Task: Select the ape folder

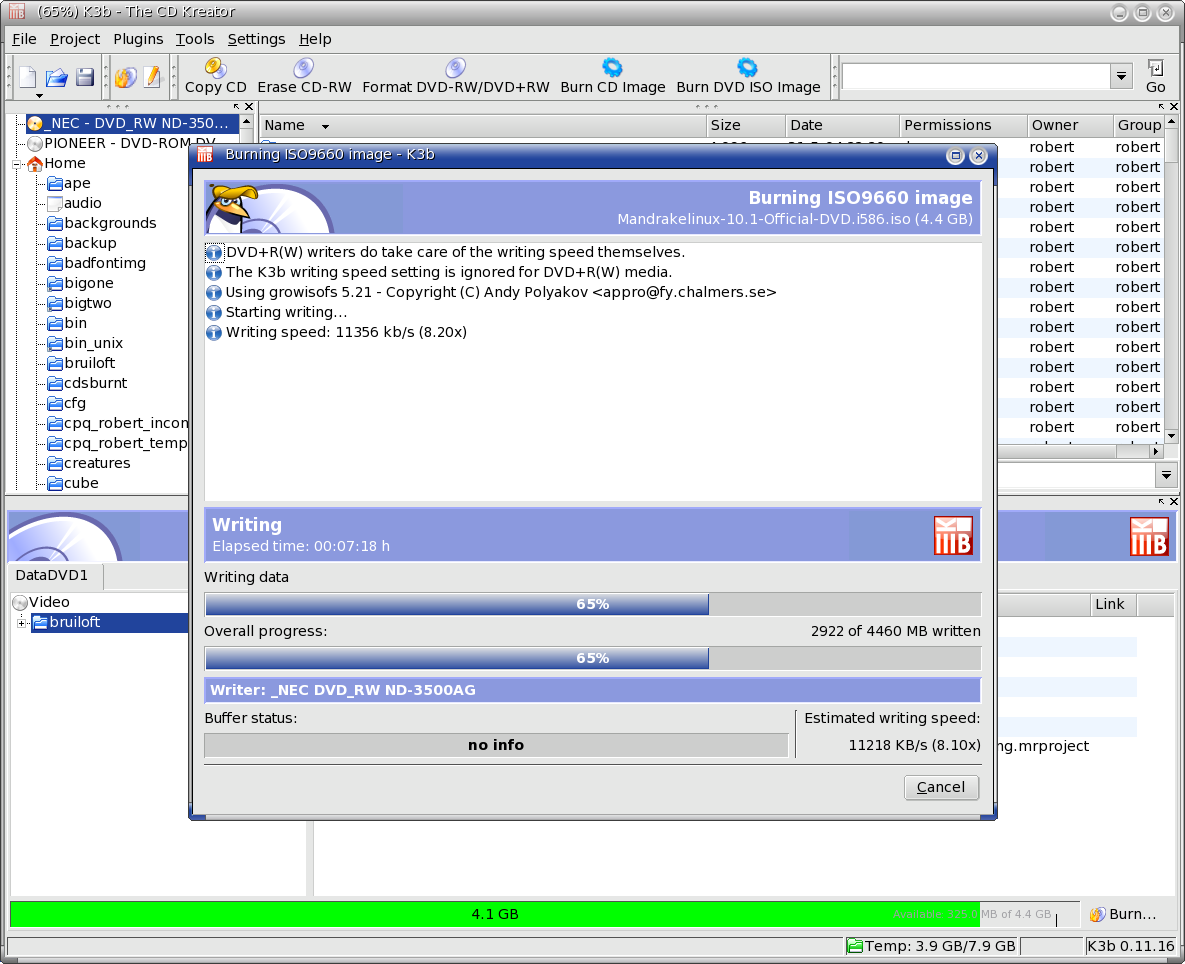Action: click(x=69, y=183)
